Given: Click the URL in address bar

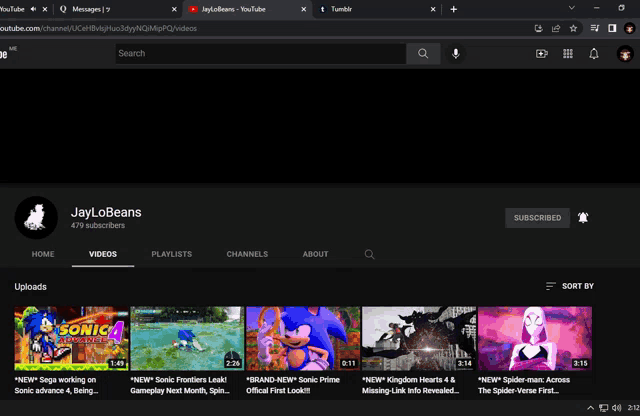Looking at the screenshot, I should click(x=98, y=28).
